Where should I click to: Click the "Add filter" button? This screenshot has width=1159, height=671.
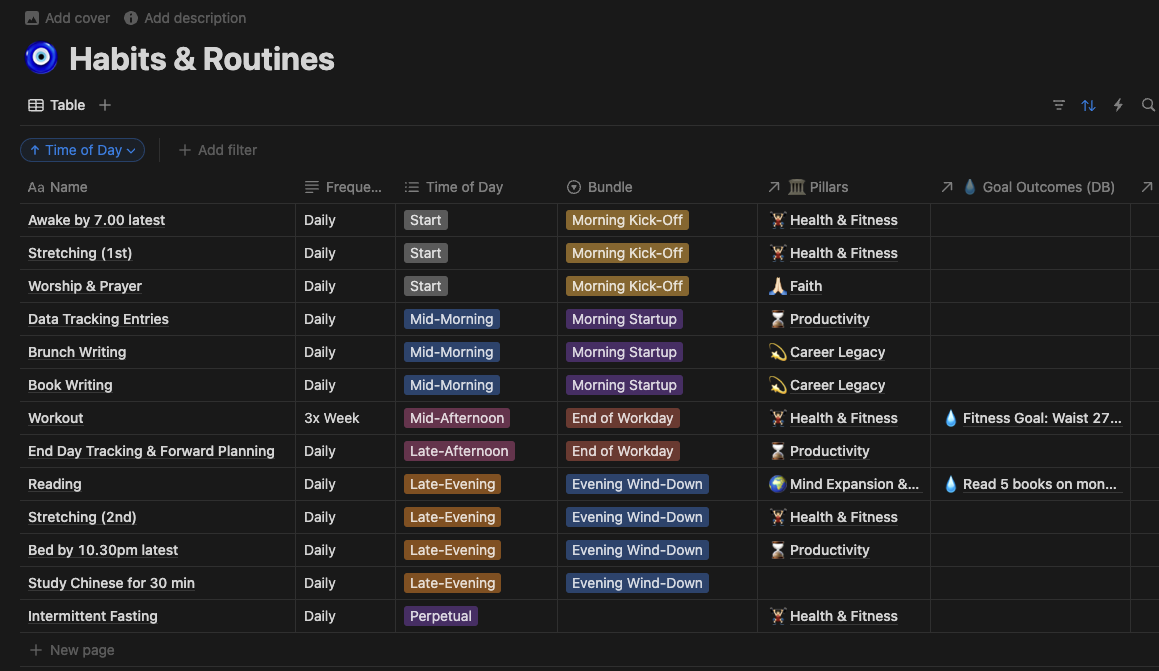click(218, 150)
